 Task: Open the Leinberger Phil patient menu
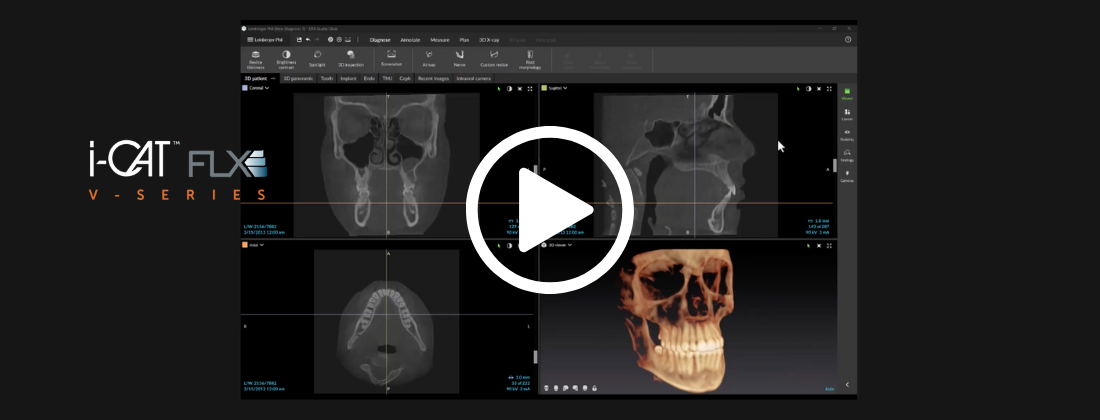(x=265, y=40)
